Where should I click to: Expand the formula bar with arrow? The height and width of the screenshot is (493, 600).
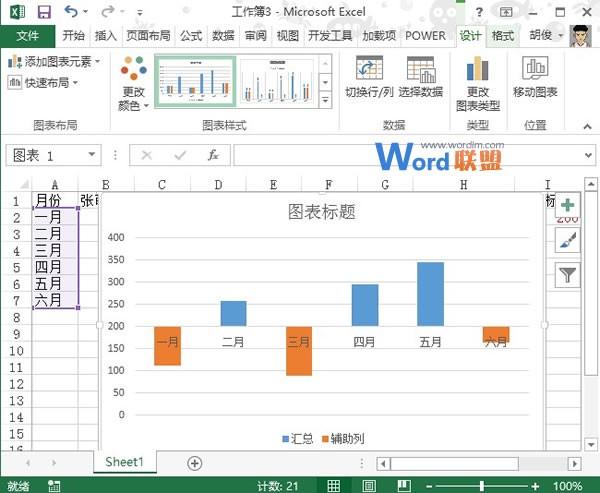coord(589,155)
